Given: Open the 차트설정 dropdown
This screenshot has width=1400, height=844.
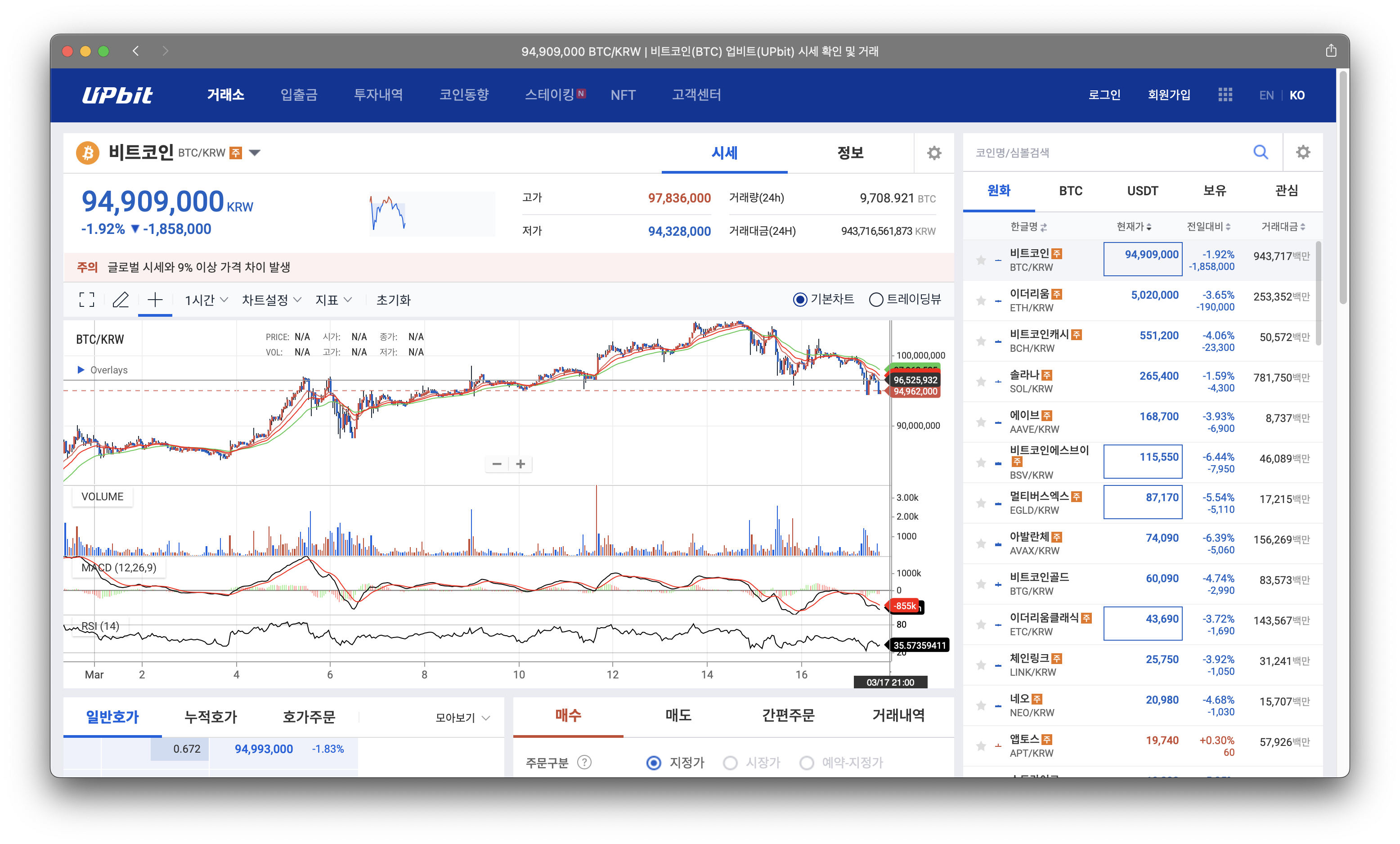Looking at the screenshot, I should 272,300.
